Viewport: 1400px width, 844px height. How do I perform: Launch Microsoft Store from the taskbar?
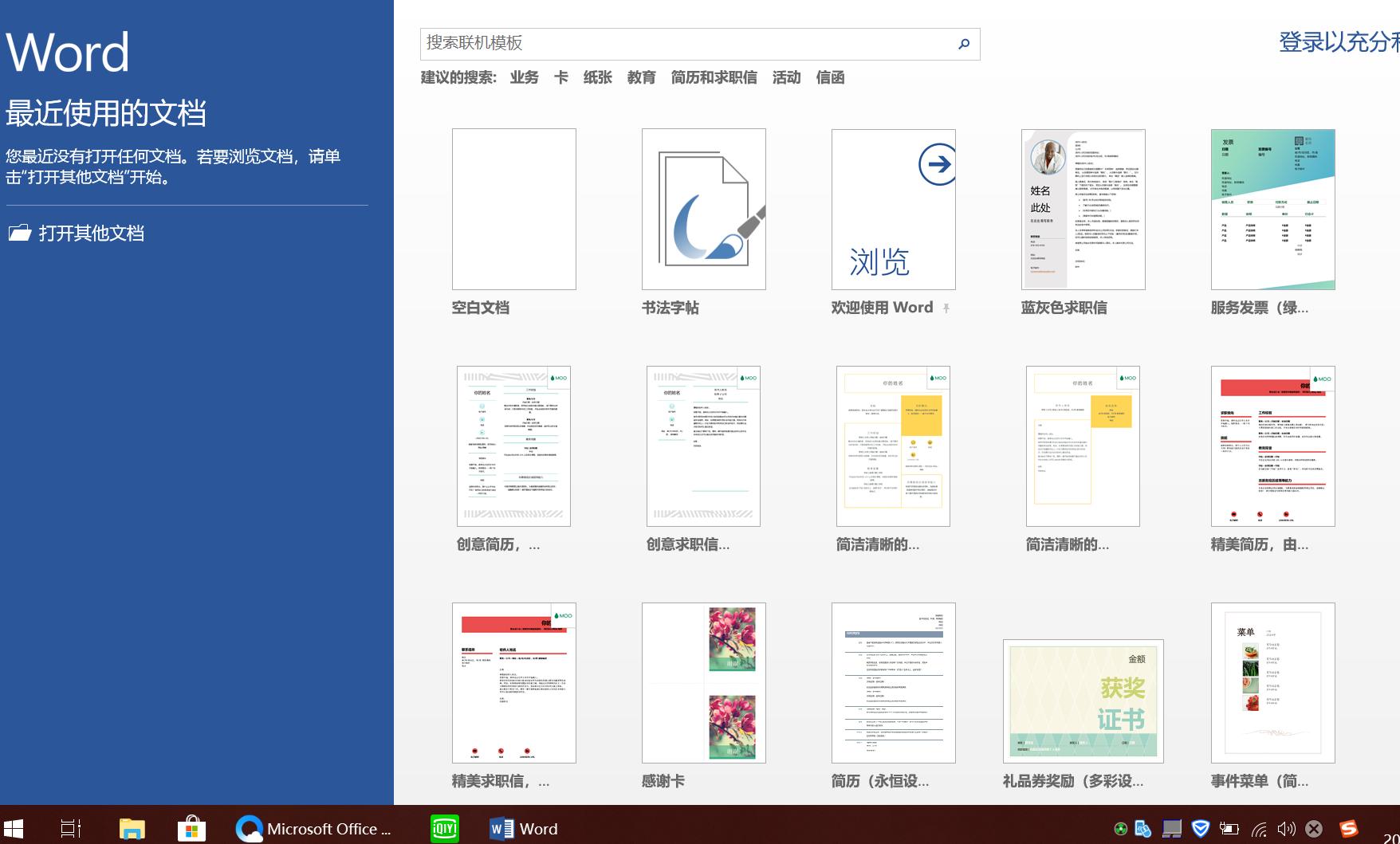(x=190, y=828)
